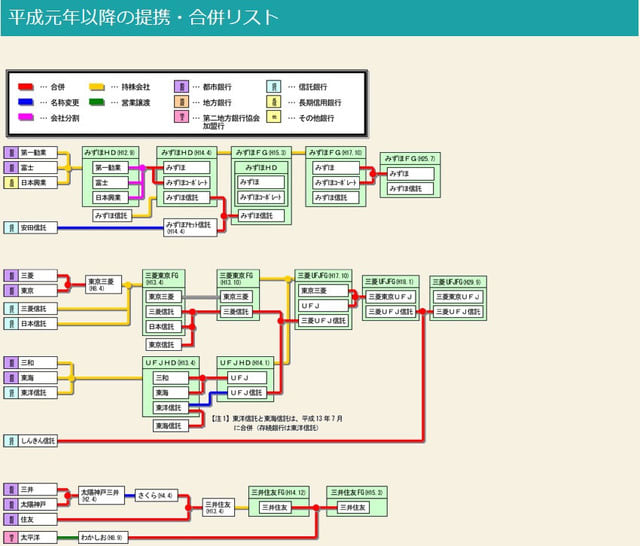Image resolution: width=640 pixels, height=546 pixels.
Task: Select the 都市銀行 legend icon
Action: point(181,87)
